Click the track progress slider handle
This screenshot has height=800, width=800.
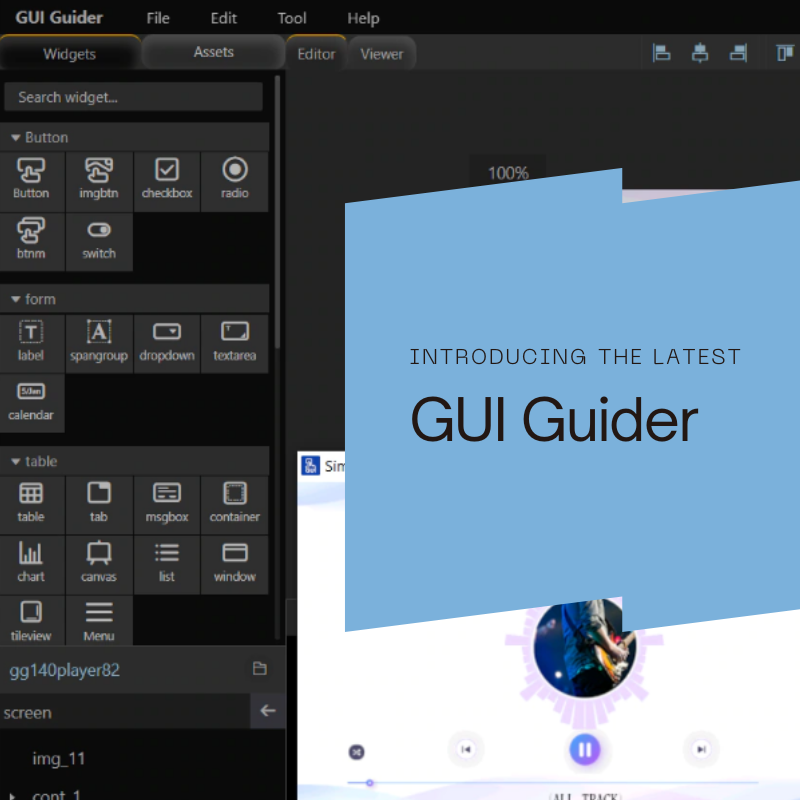point(370,782)
